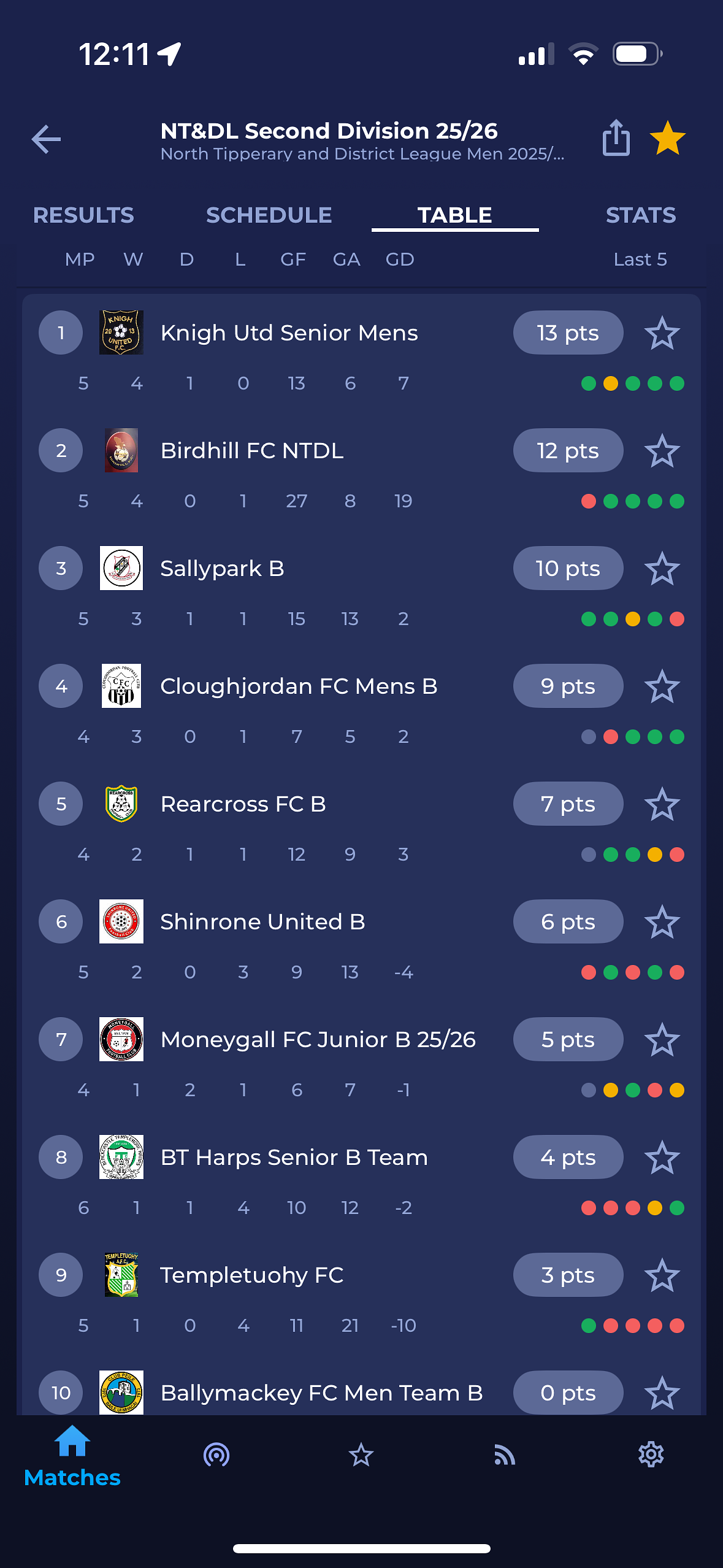This screenshot has height=1568, width=723.
Task: Open the Templetuohy FC crest icon
Action: pyautogui.click(x=121, y=1275)
